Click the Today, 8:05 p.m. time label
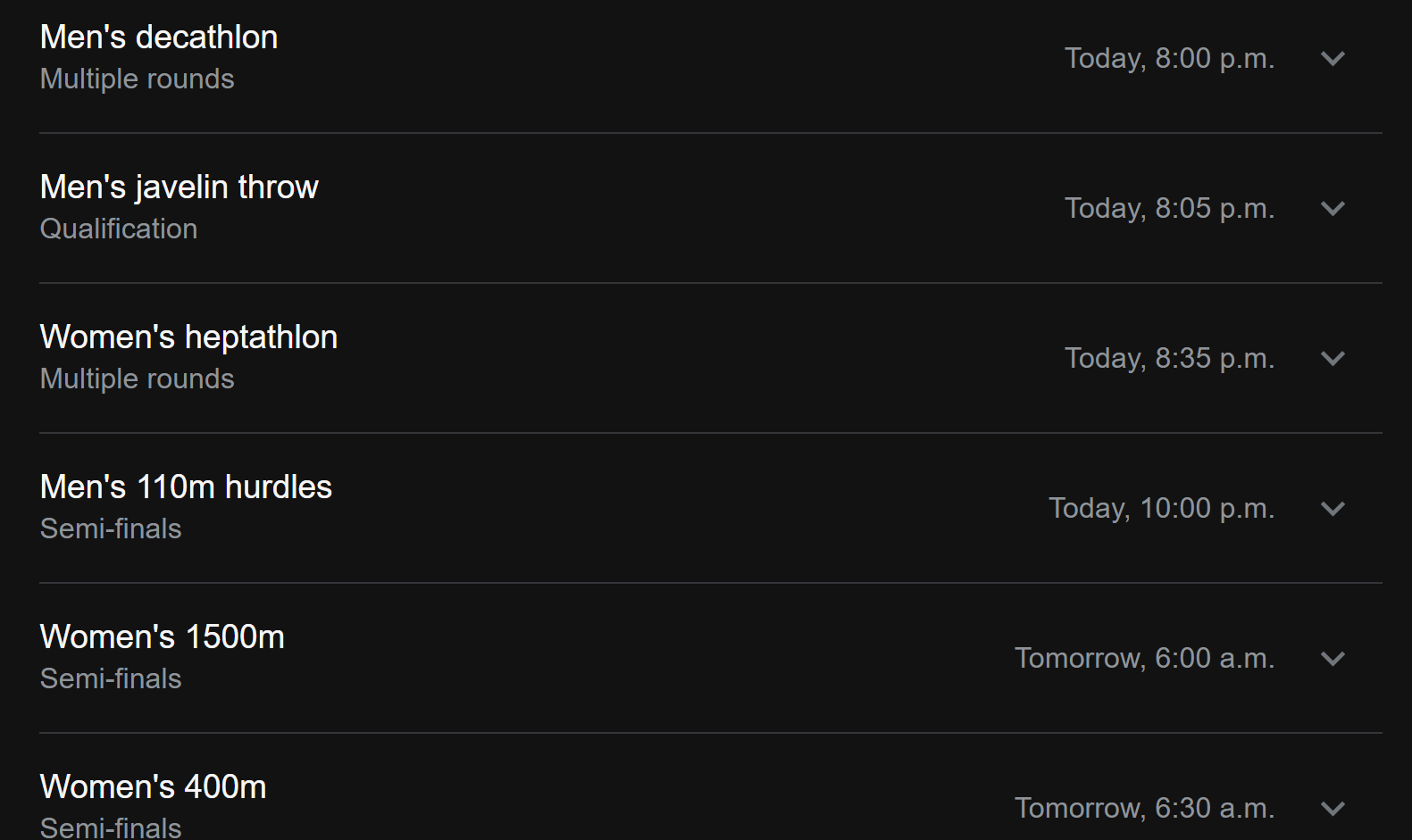 (1169, 209)
